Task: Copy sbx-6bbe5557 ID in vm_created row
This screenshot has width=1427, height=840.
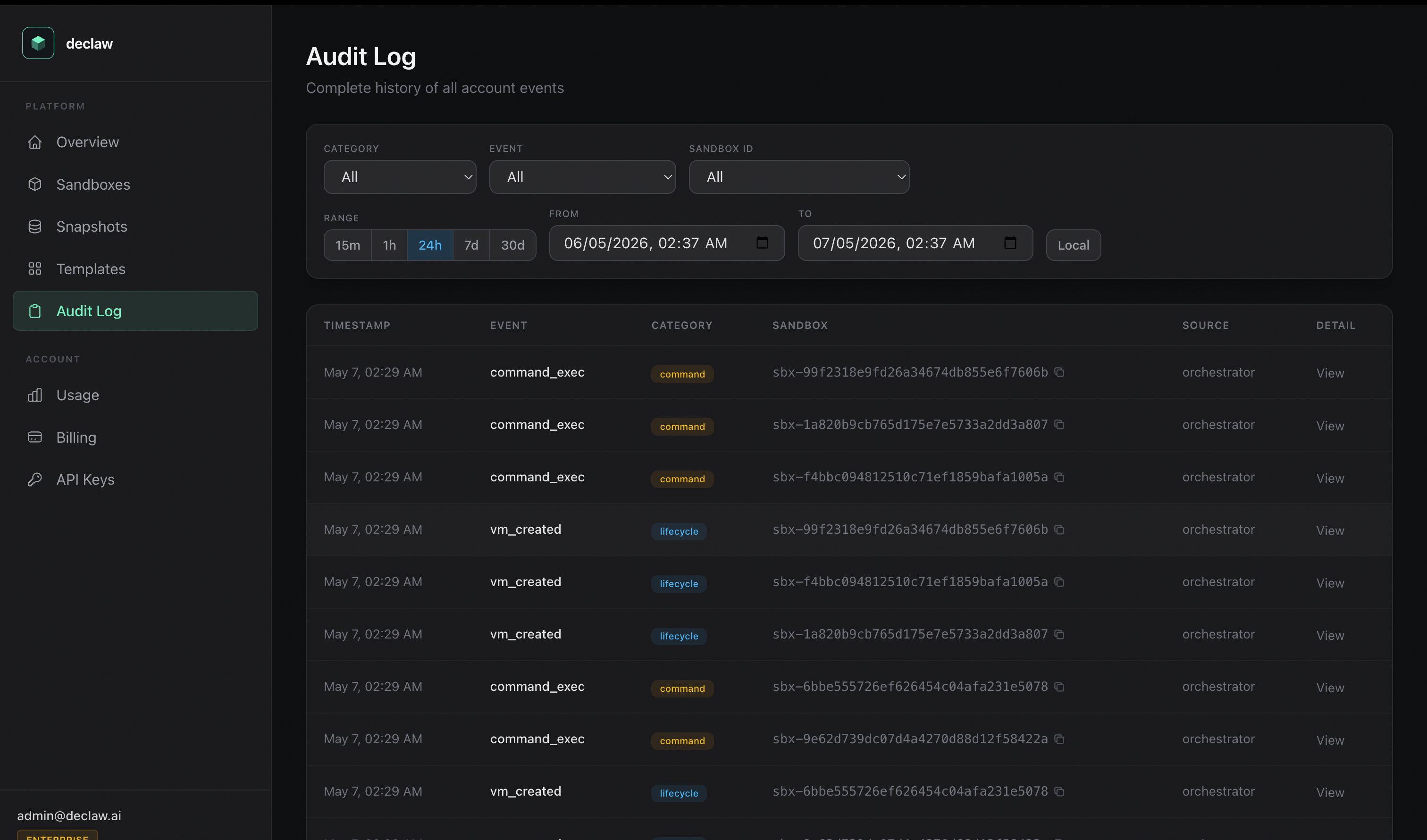Action: 1059,792
